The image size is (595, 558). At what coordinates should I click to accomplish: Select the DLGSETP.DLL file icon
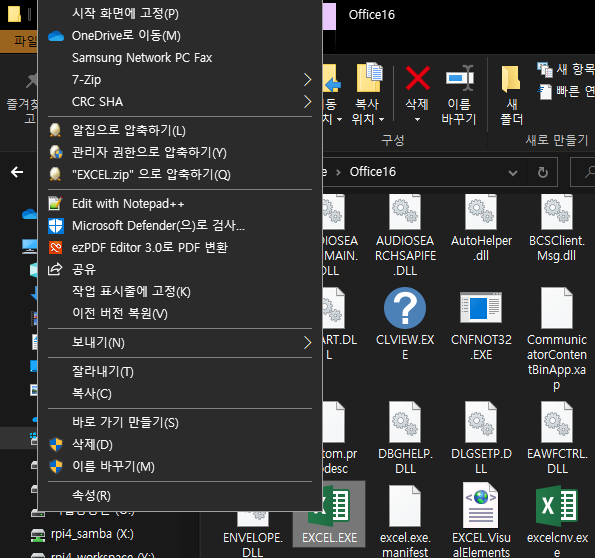tap(481, 422)
